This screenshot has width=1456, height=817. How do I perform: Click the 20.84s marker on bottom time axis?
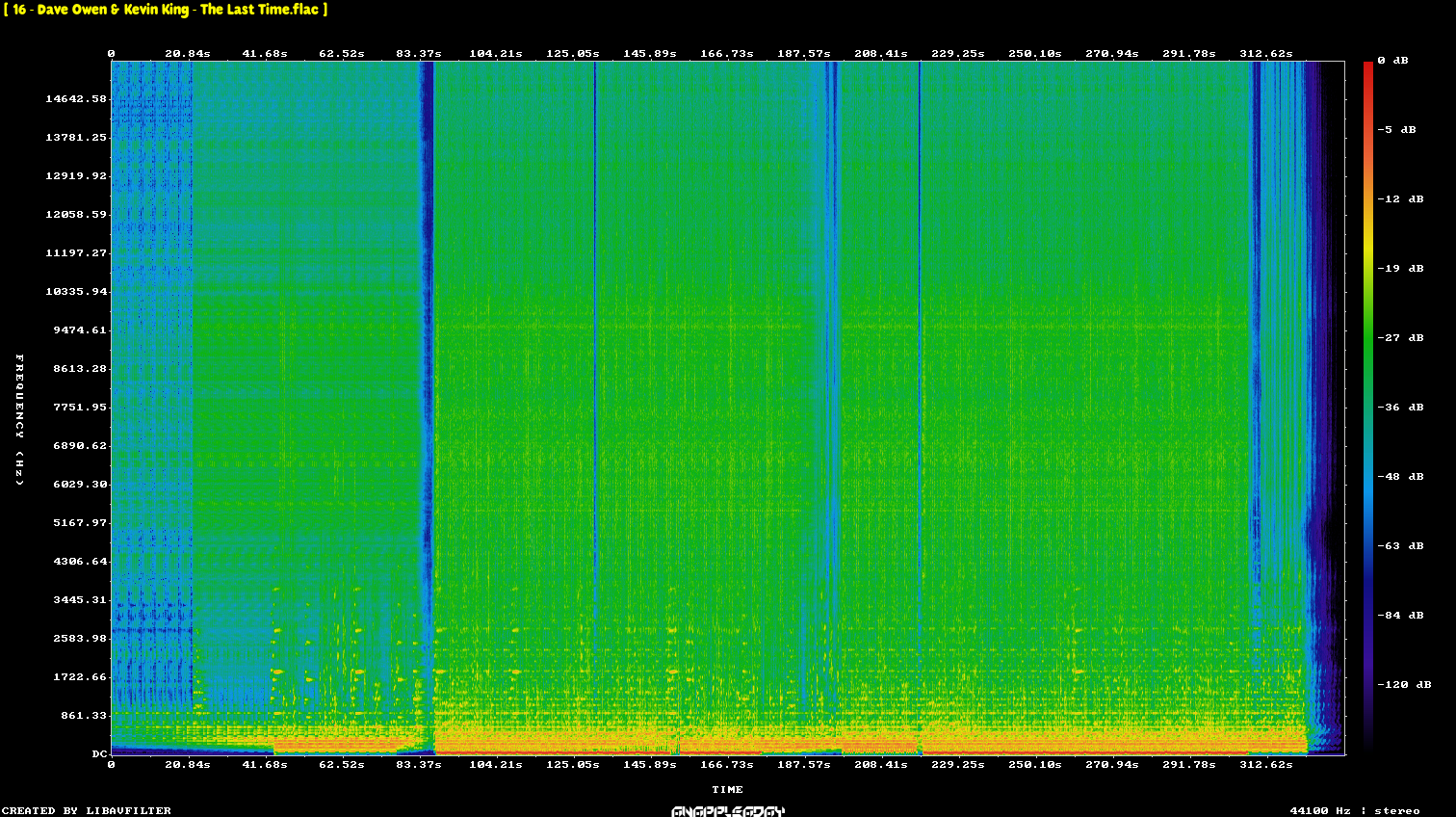(188, 764)
